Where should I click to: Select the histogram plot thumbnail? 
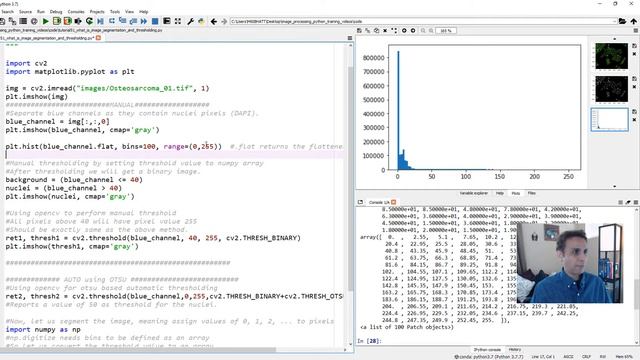tap(609, 120)
